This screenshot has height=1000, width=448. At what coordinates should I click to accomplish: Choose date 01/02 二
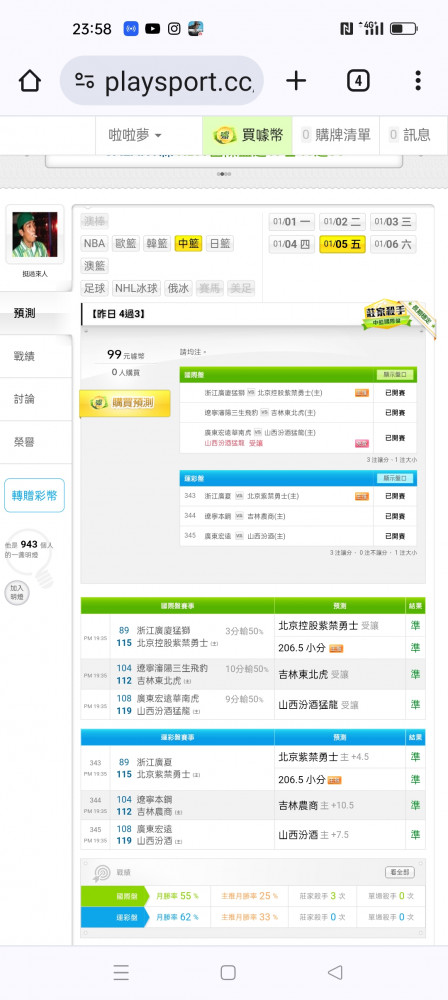(x=342, y=222)
